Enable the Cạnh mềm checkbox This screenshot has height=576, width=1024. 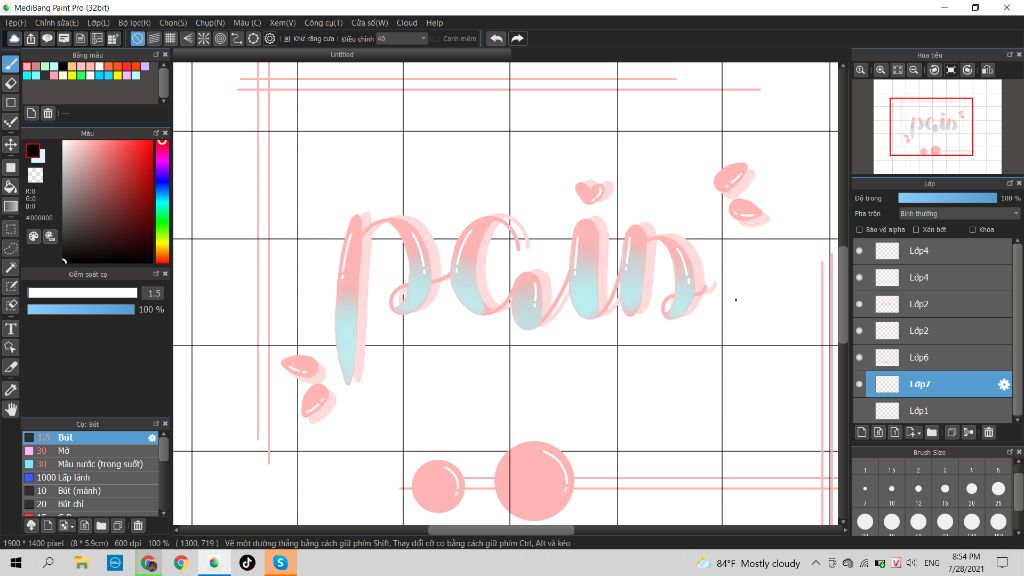[437, 39]
